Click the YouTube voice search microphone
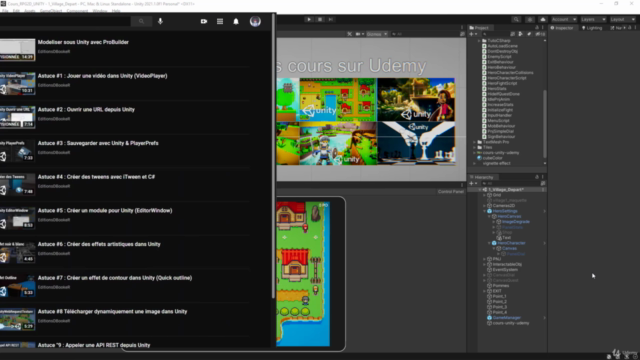Image resolution: width=640 pixels, height=360 pixels. [160, 21]
